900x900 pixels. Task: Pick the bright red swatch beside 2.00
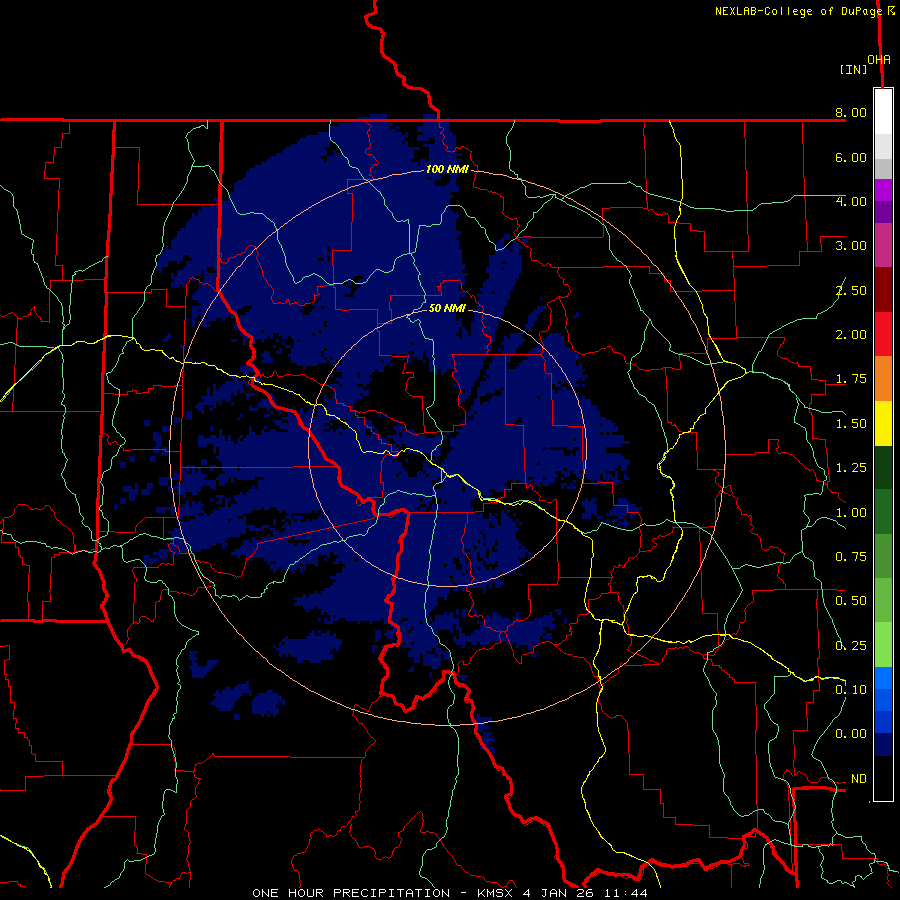(x=883, y=334)
